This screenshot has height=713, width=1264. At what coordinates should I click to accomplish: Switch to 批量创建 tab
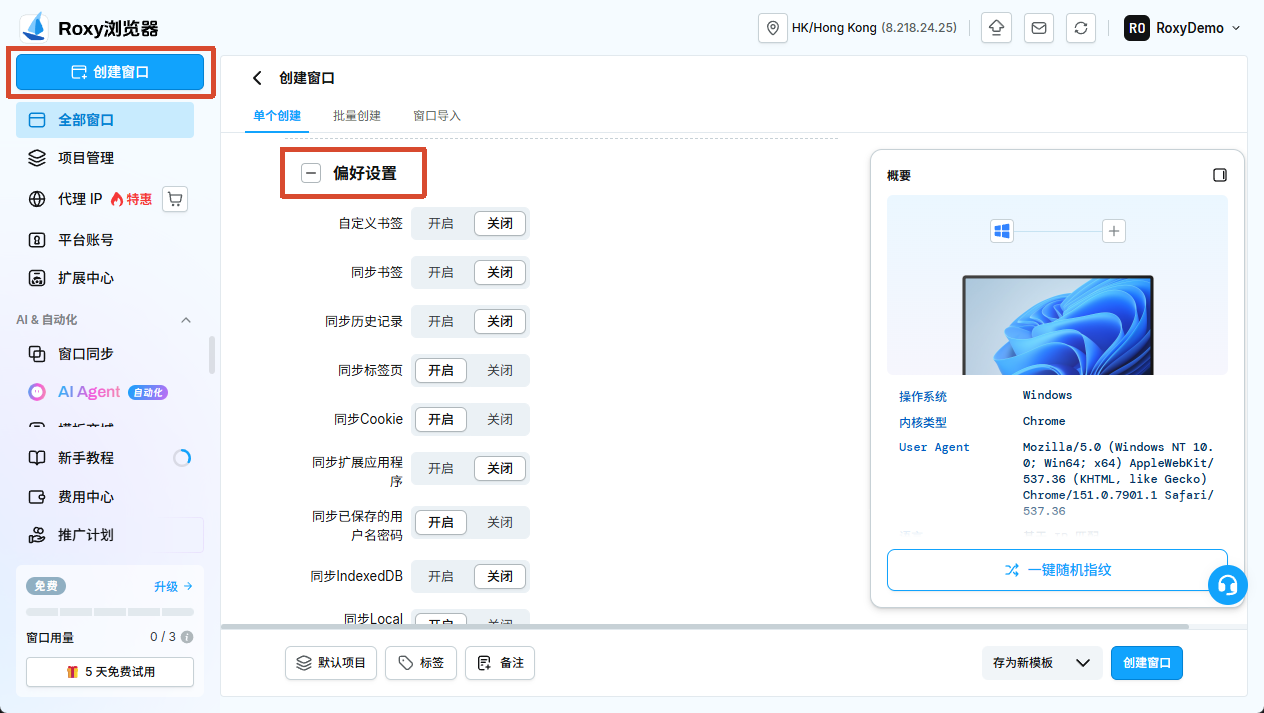click(x=357, y=116)
